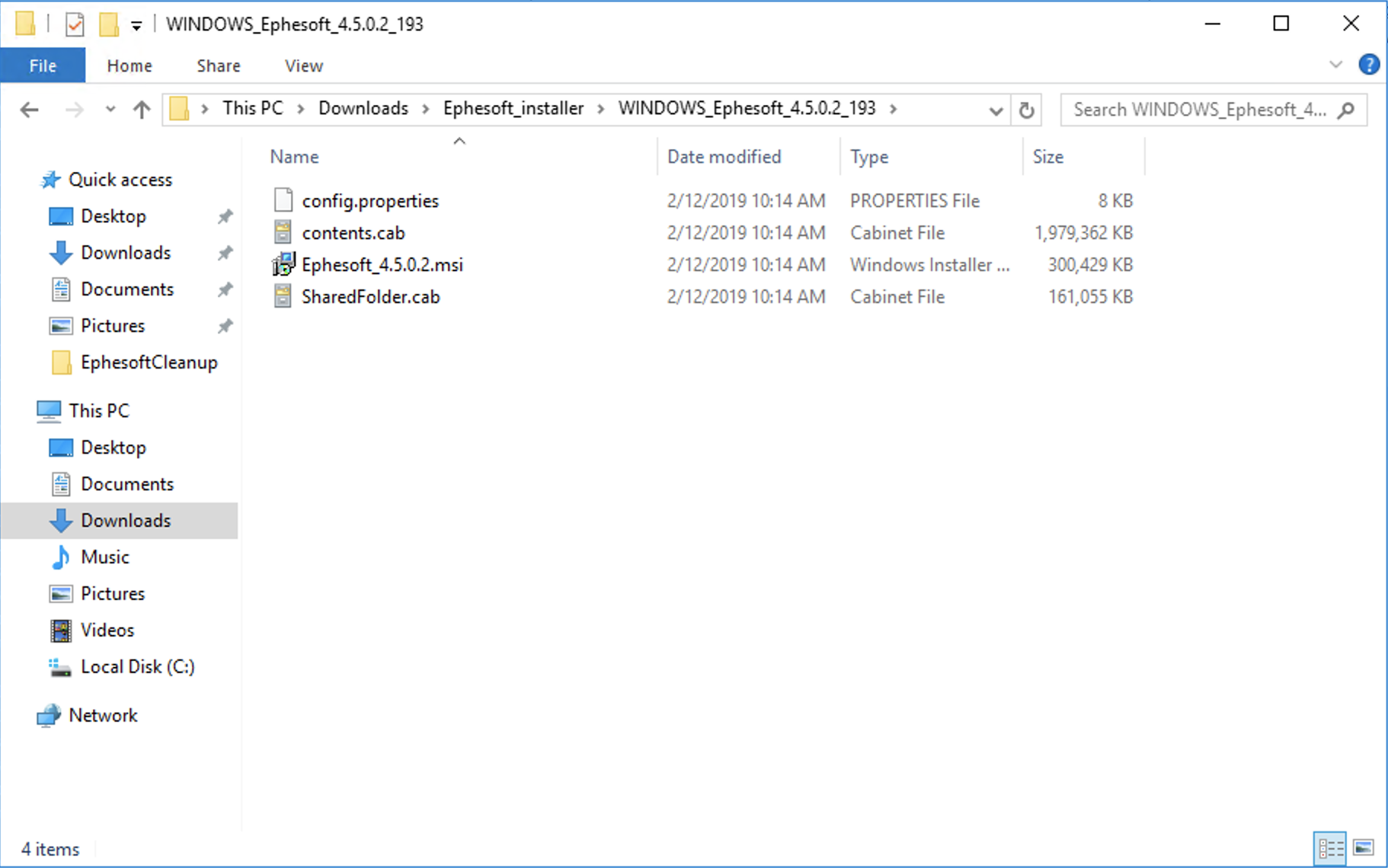1388x868 pixels.
Task: Open Customize Quick Access Toolbar dropdown
Action: pos(136,26)
